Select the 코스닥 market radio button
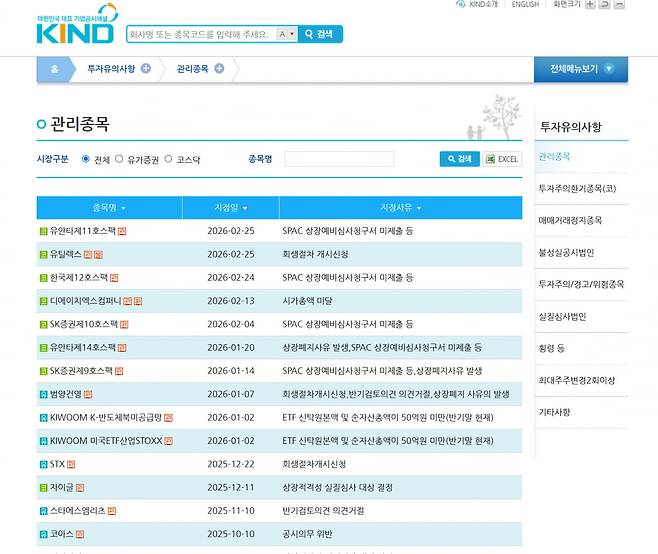Screen dimensions: 658x554 tap(168, 159)
